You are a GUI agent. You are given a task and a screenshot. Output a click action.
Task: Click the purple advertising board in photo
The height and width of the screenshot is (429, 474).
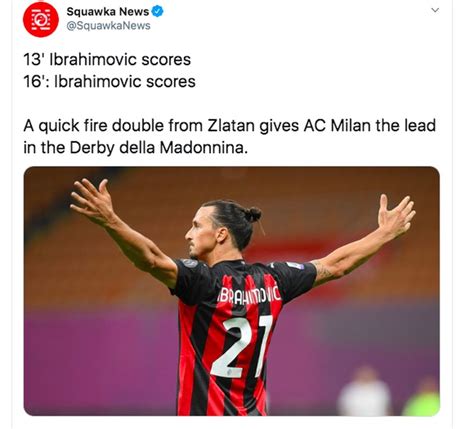pos(100,362)
